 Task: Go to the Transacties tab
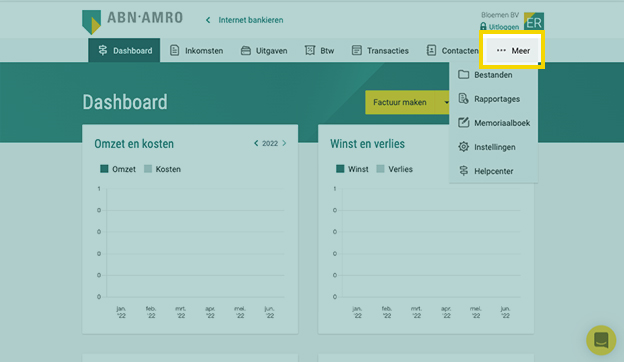pos(380,51)
